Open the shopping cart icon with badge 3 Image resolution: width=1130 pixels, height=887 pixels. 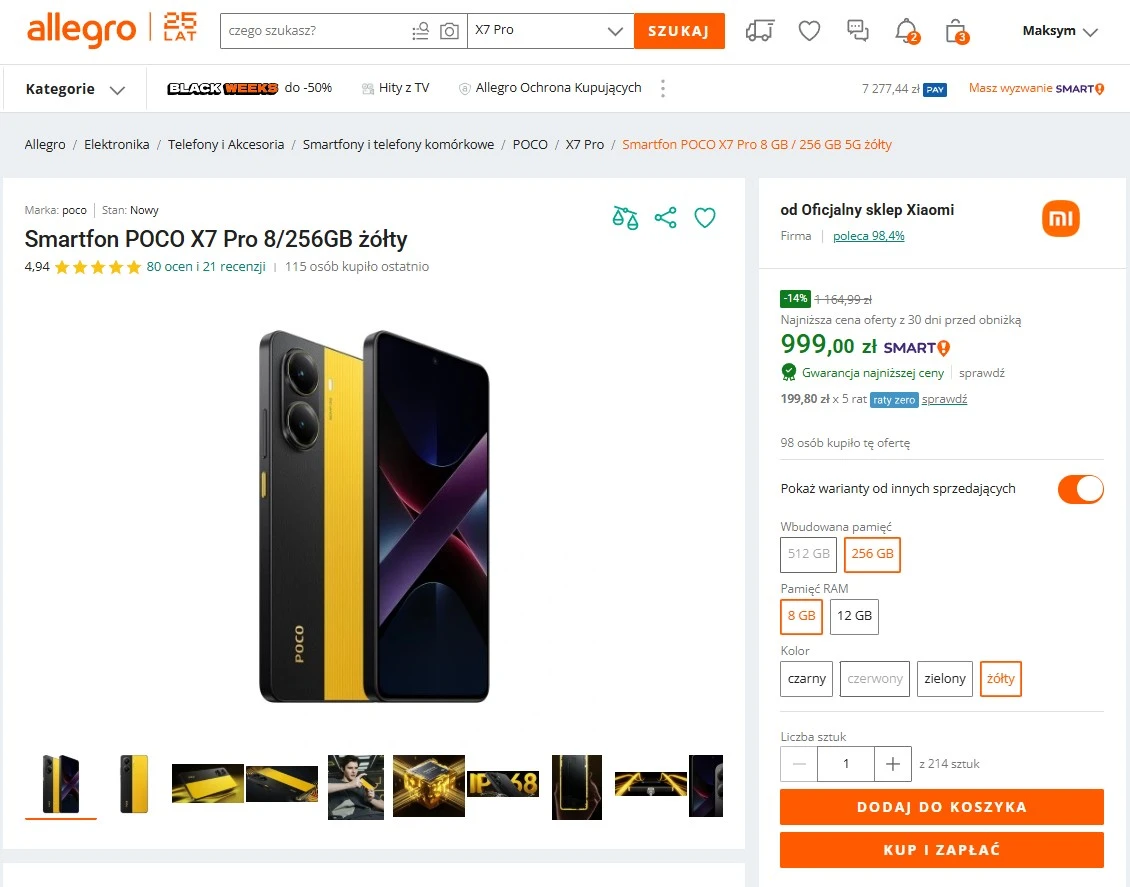(x=954, y=31)
